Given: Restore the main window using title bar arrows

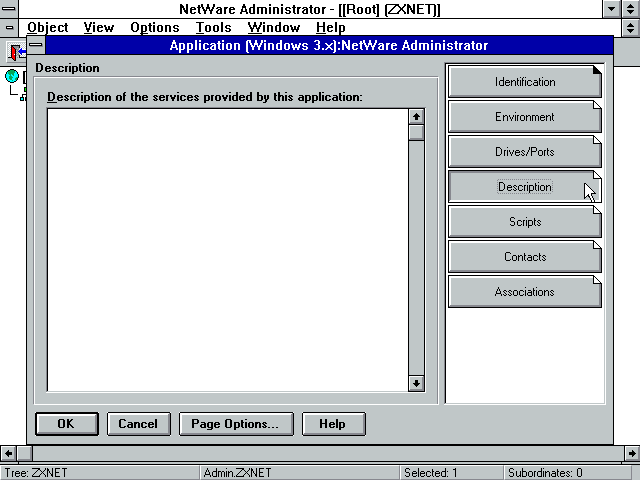Looking at the screenshot, I should pos(631,9).
